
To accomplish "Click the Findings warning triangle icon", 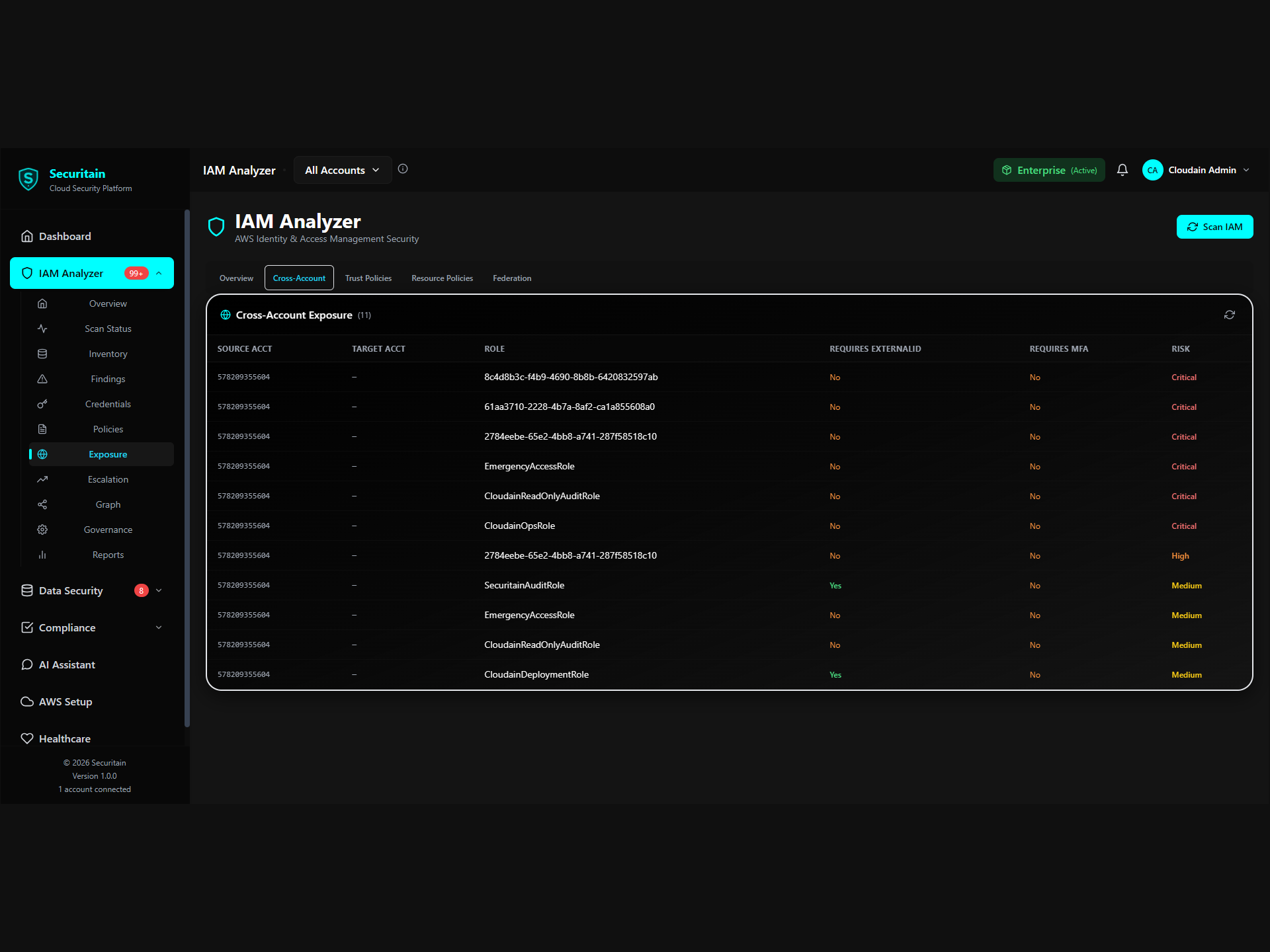I will (42, 379).
